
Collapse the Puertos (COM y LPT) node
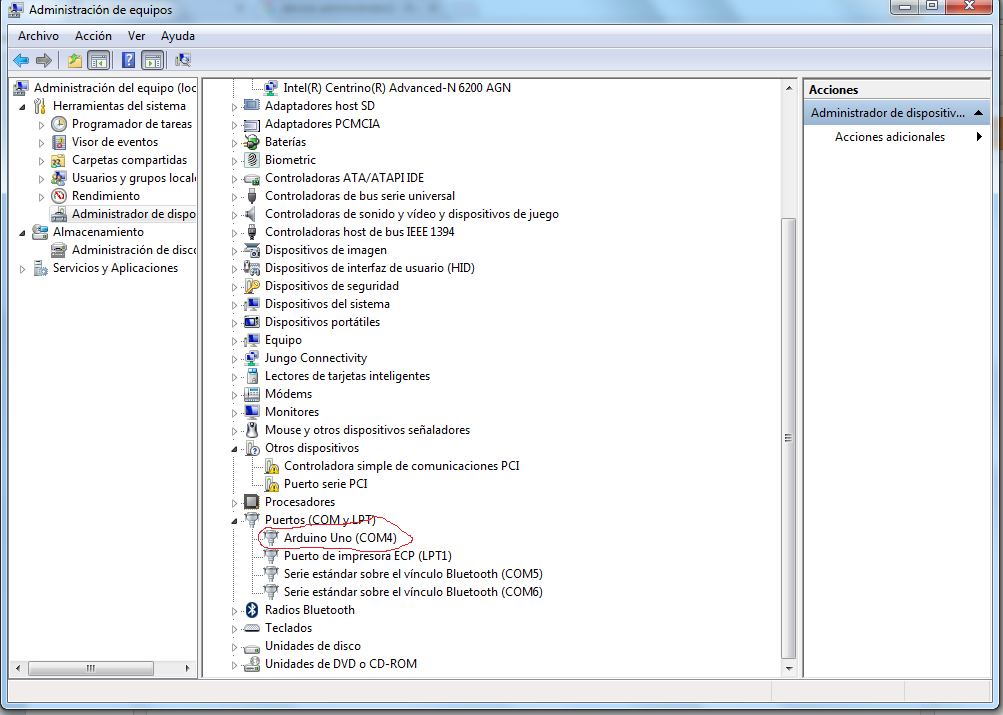pos(235,521)
